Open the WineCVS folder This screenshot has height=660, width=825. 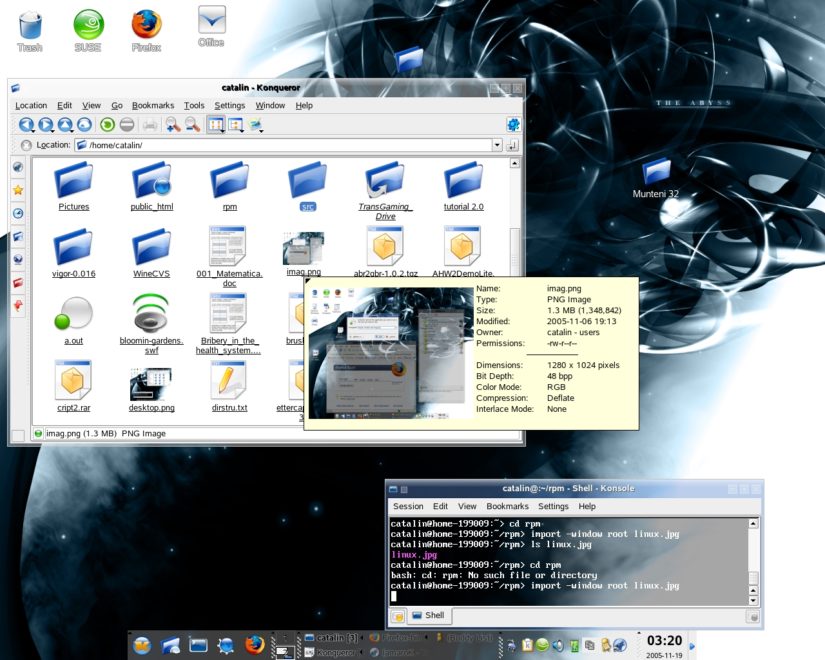click(x=152, y=253)
